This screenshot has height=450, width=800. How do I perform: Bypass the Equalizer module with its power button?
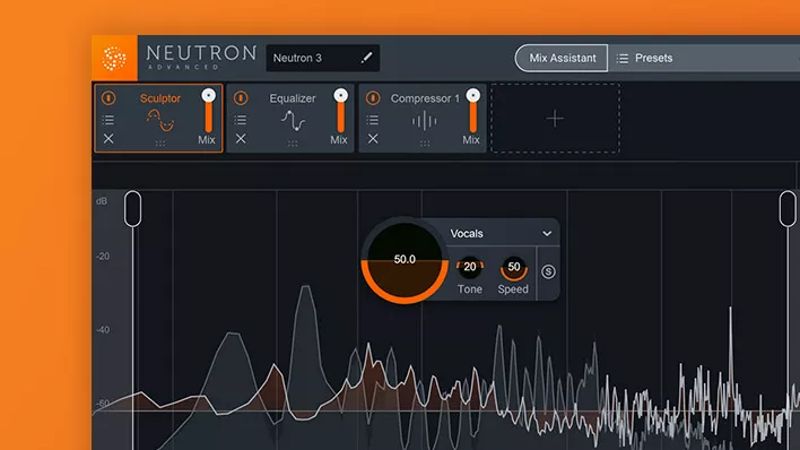pyautogui.click(x=241, y=97)
